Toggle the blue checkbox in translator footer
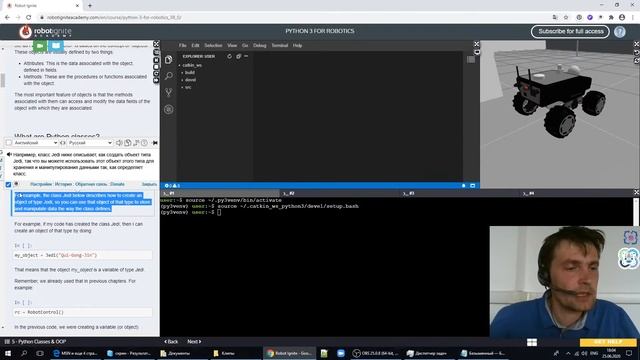 point(9,184)
